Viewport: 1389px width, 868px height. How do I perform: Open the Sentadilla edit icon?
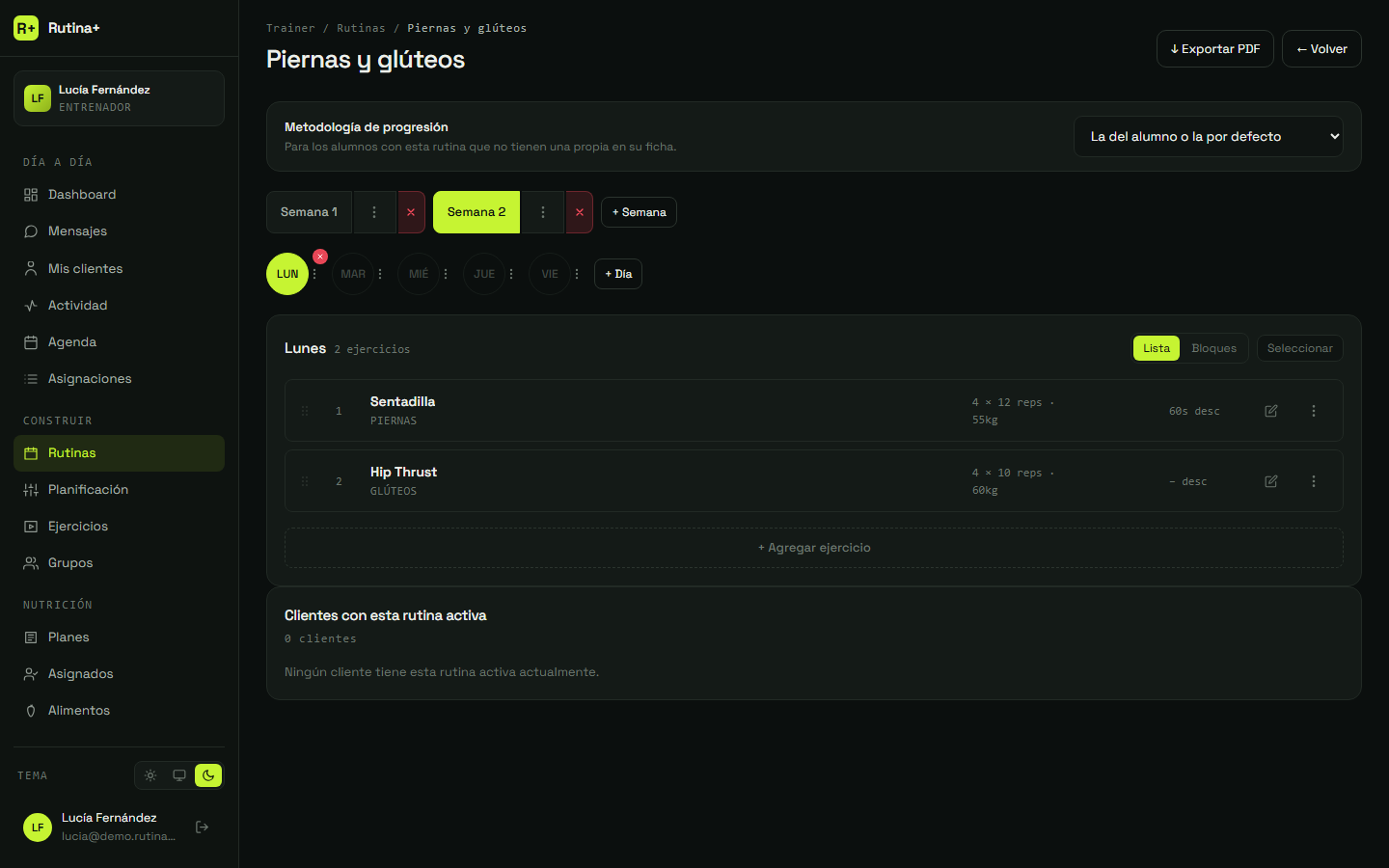[1271, 411]
